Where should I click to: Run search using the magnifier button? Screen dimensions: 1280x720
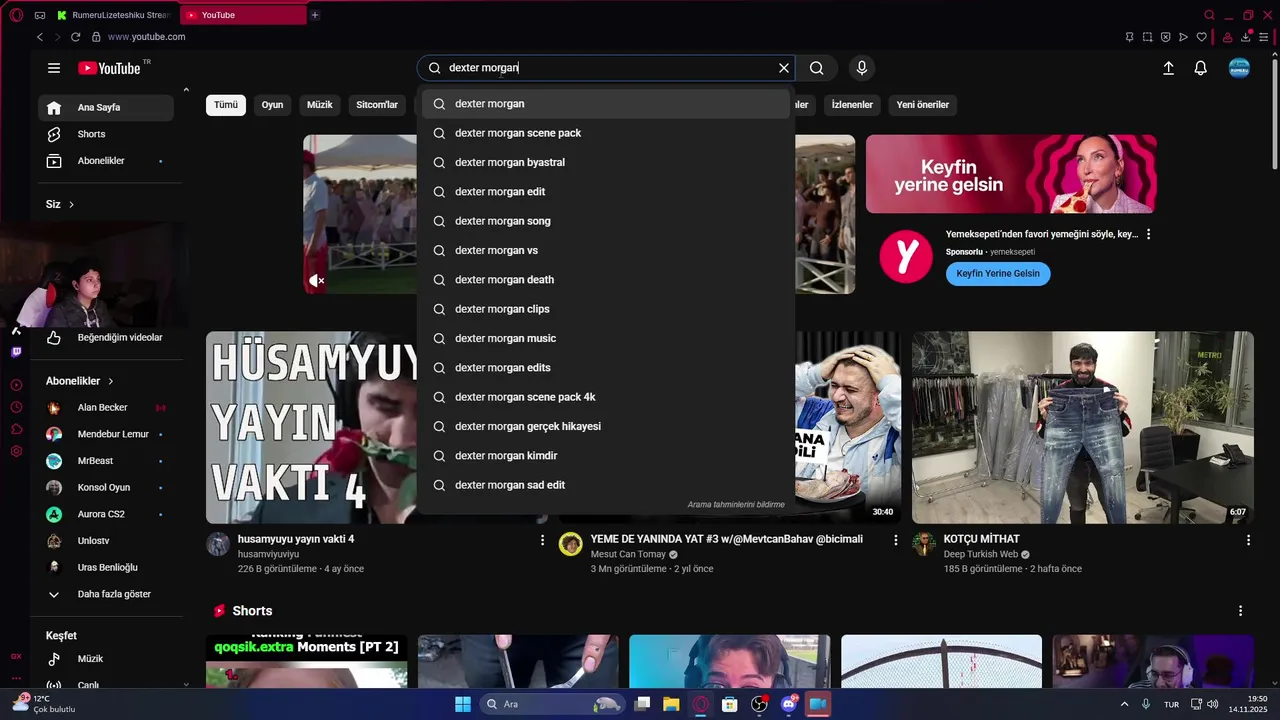817,68
